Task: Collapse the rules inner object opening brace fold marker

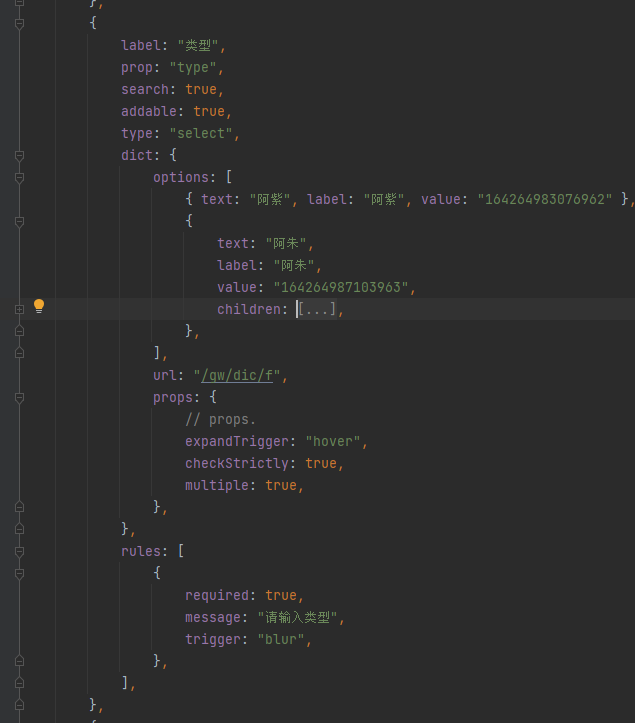Action: pos(19,574)
